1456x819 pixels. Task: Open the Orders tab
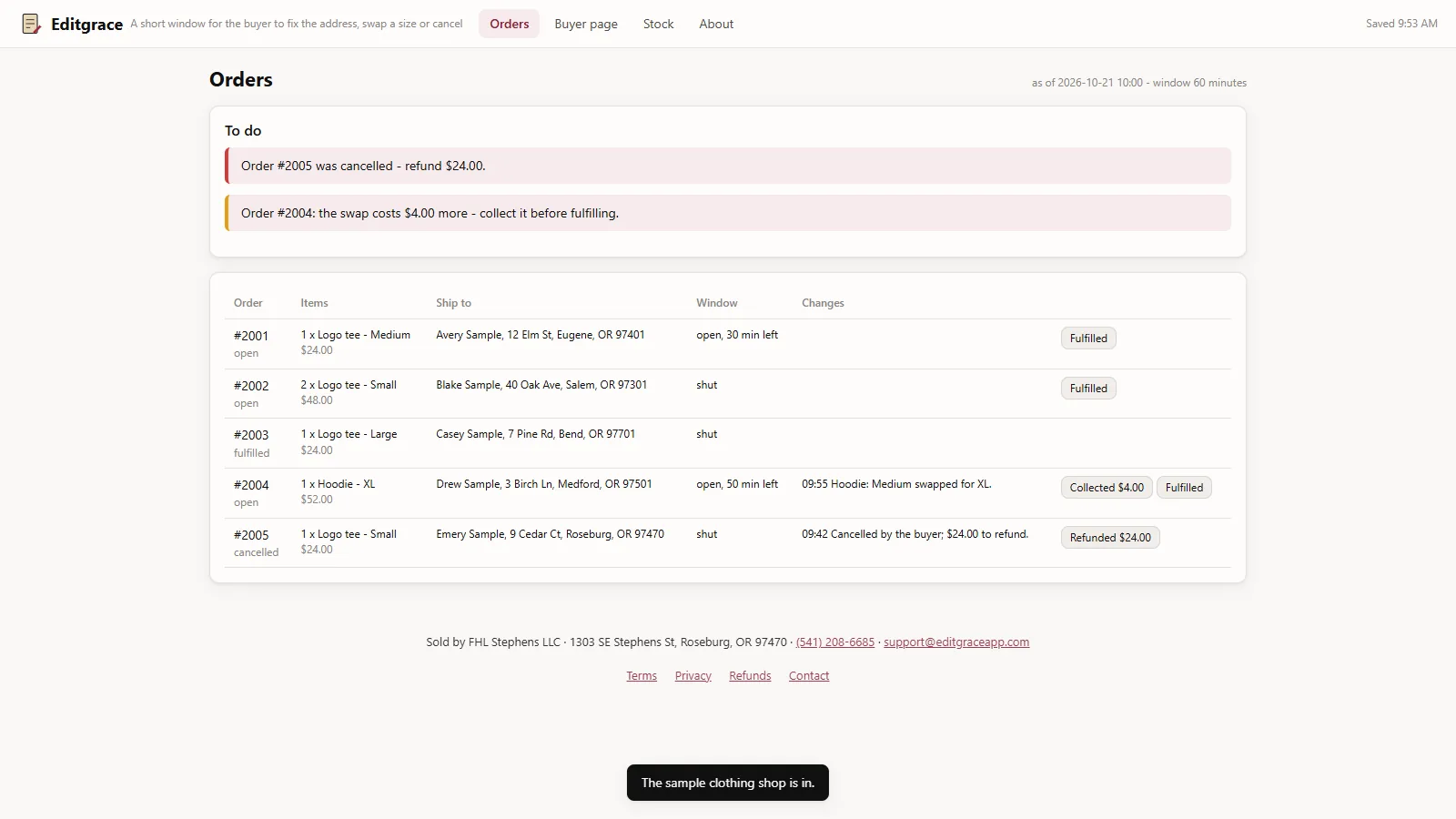coord(509,24)
